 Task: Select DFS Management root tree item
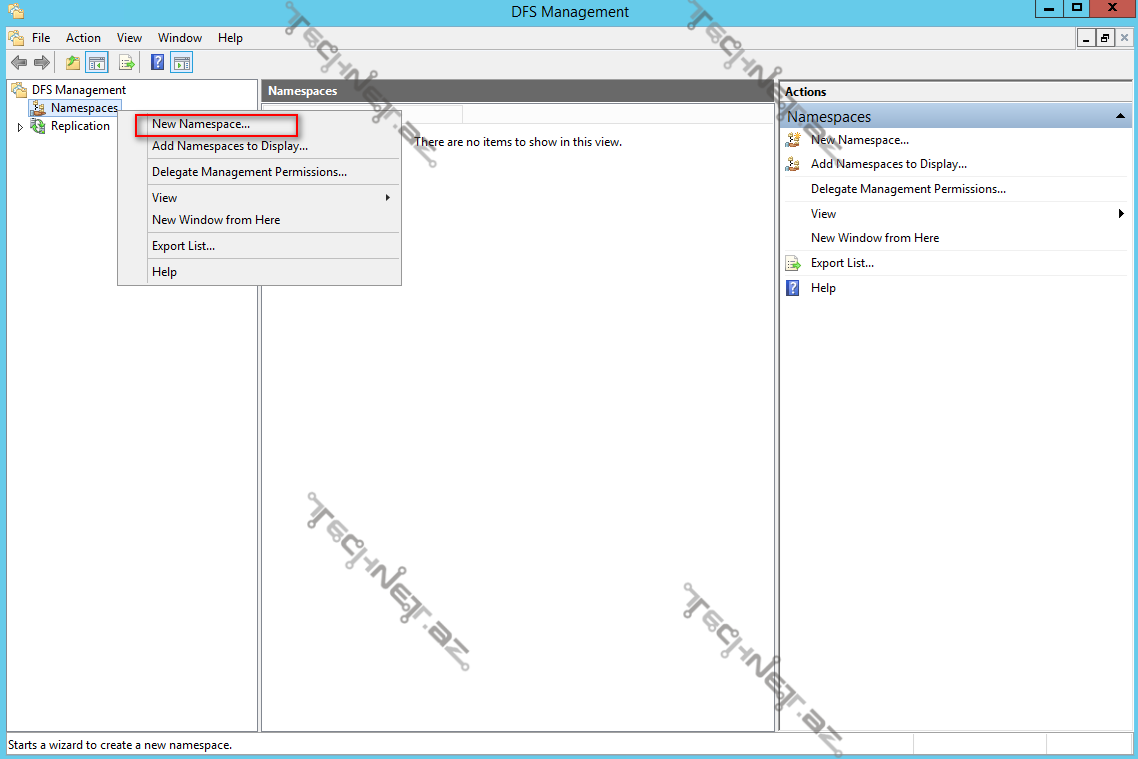[x=78, y=90]
